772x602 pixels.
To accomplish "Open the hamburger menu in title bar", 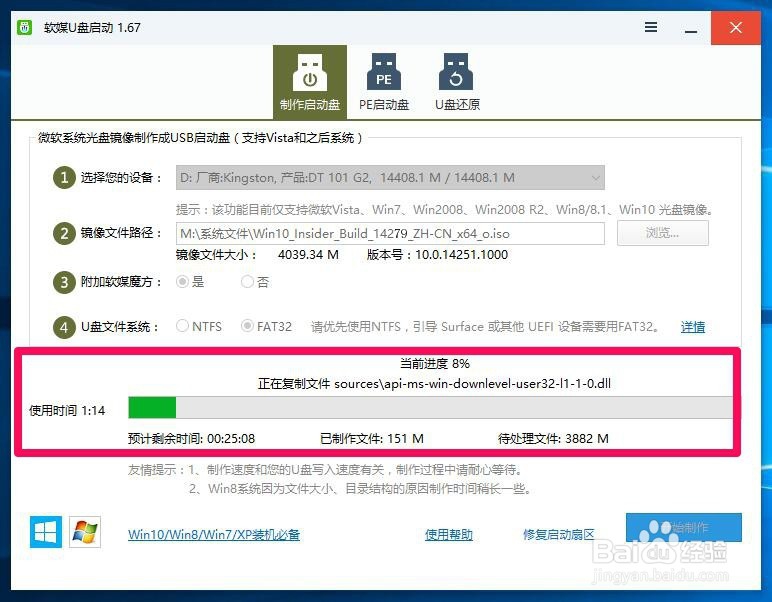I will point(651,27).
